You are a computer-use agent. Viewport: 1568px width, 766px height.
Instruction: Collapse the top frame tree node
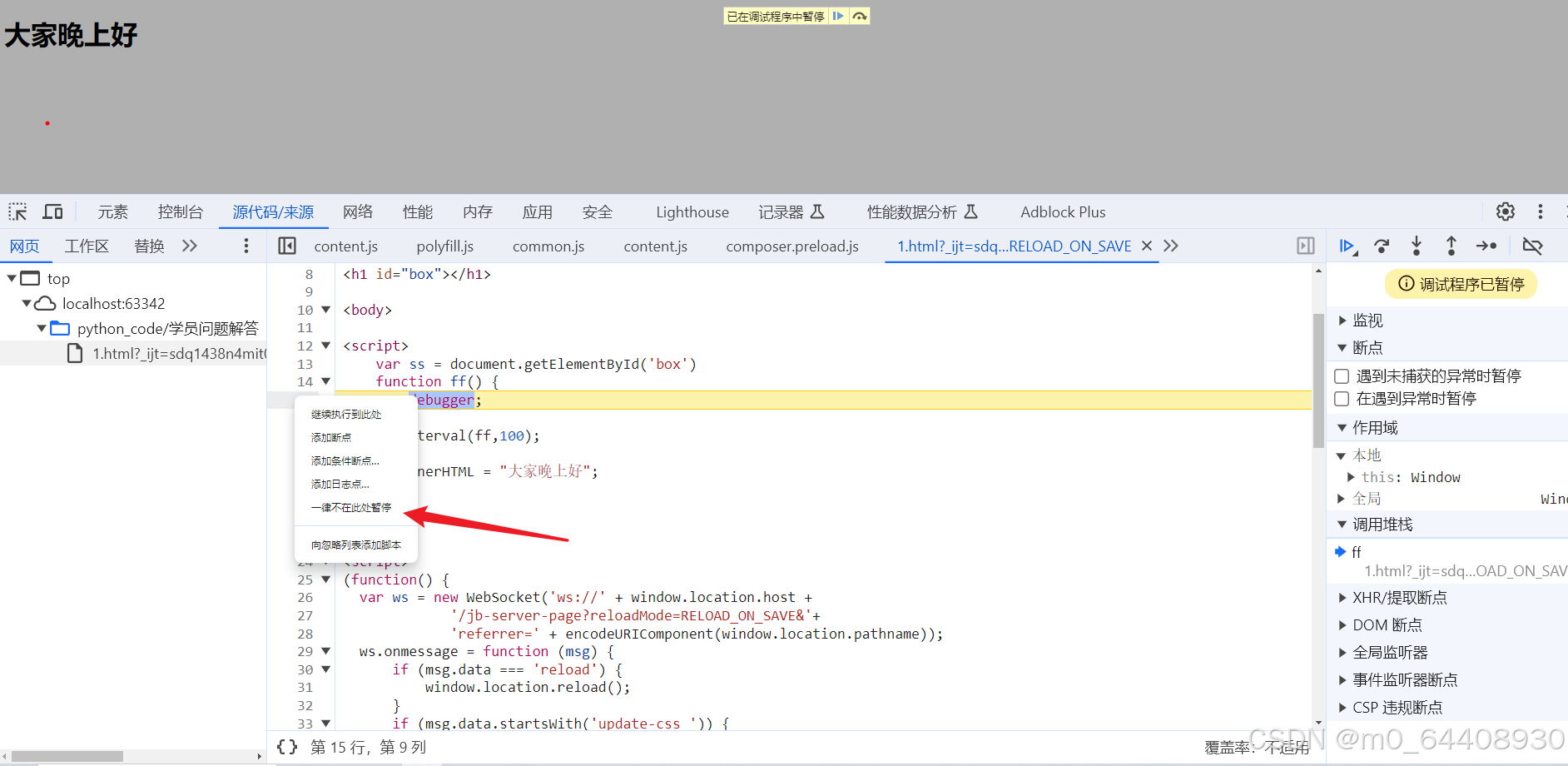pyautogui.click(x=12, y=278)
